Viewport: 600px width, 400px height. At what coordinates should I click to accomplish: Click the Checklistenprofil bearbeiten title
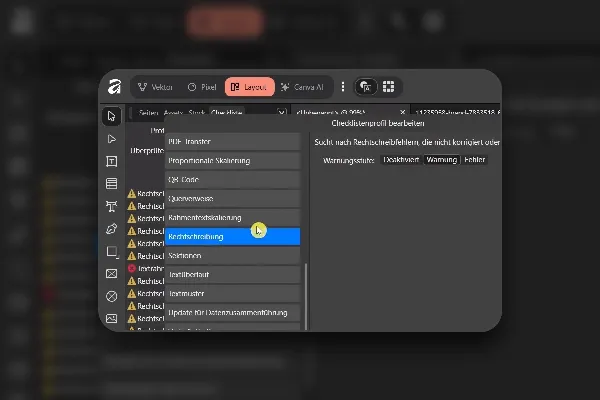tap(378, 123)
